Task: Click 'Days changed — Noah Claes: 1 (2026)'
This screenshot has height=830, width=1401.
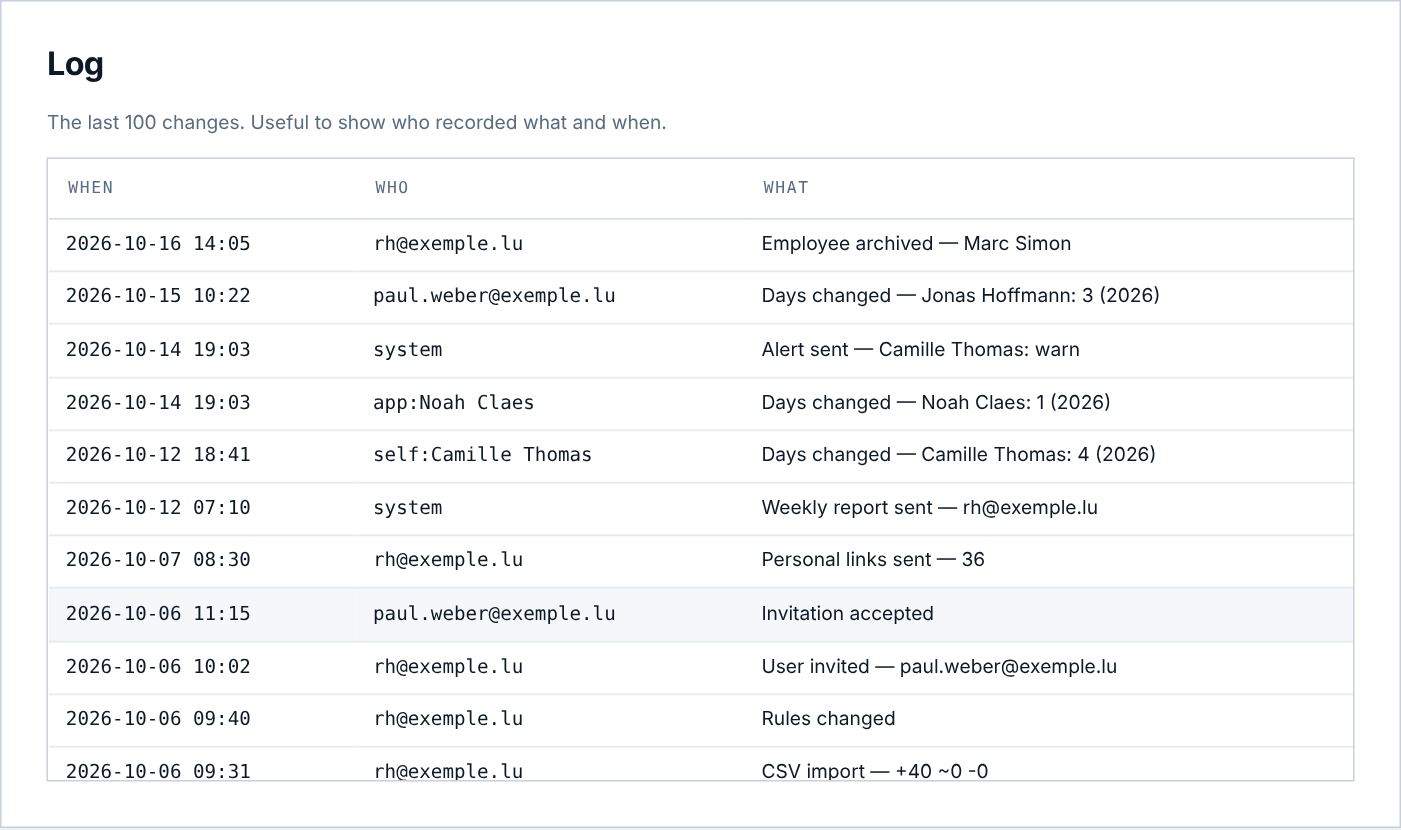Action: click(936, 403)
